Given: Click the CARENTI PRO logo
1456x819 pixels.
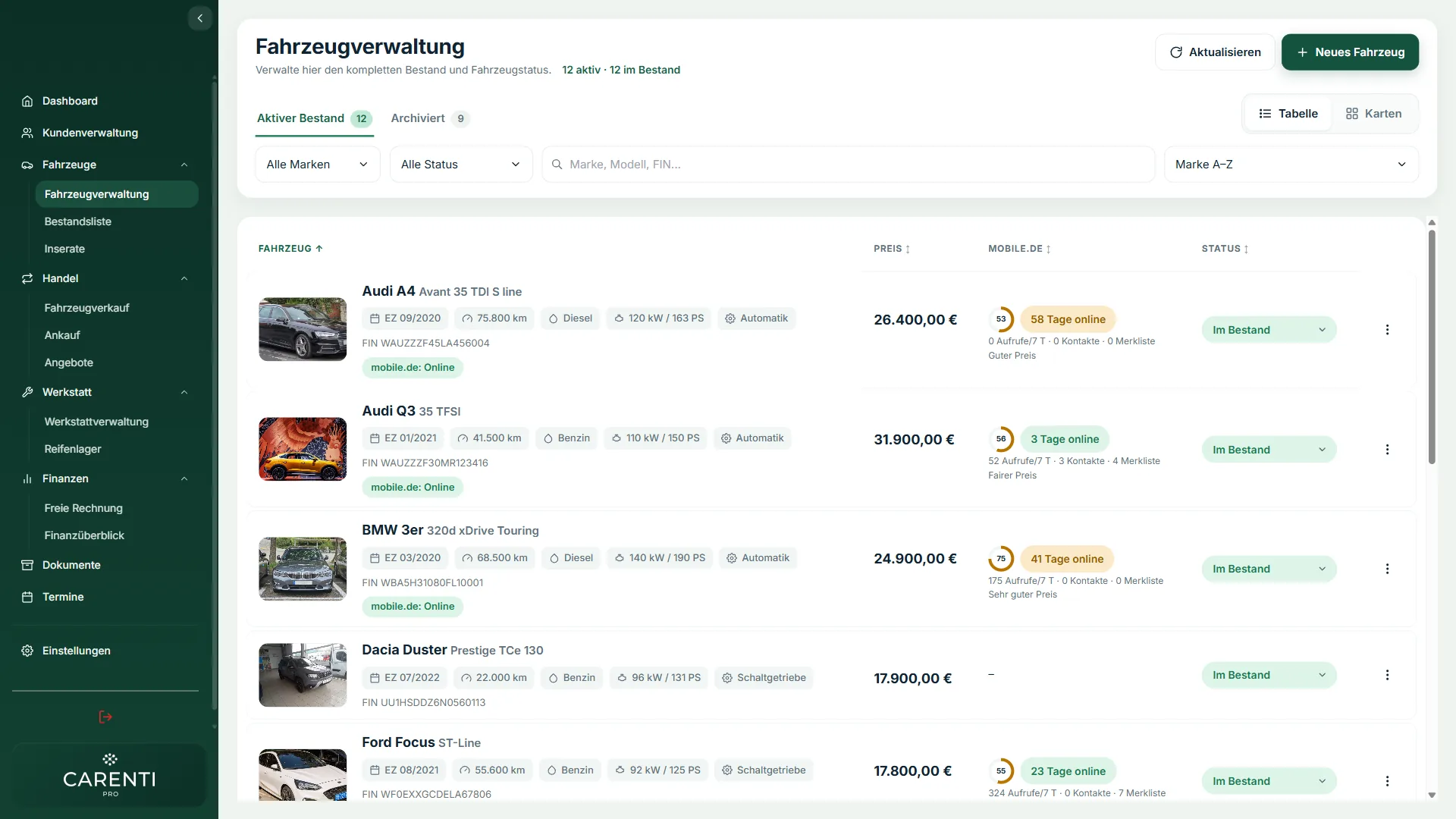Looking at the screenshot, I should 110,775.
